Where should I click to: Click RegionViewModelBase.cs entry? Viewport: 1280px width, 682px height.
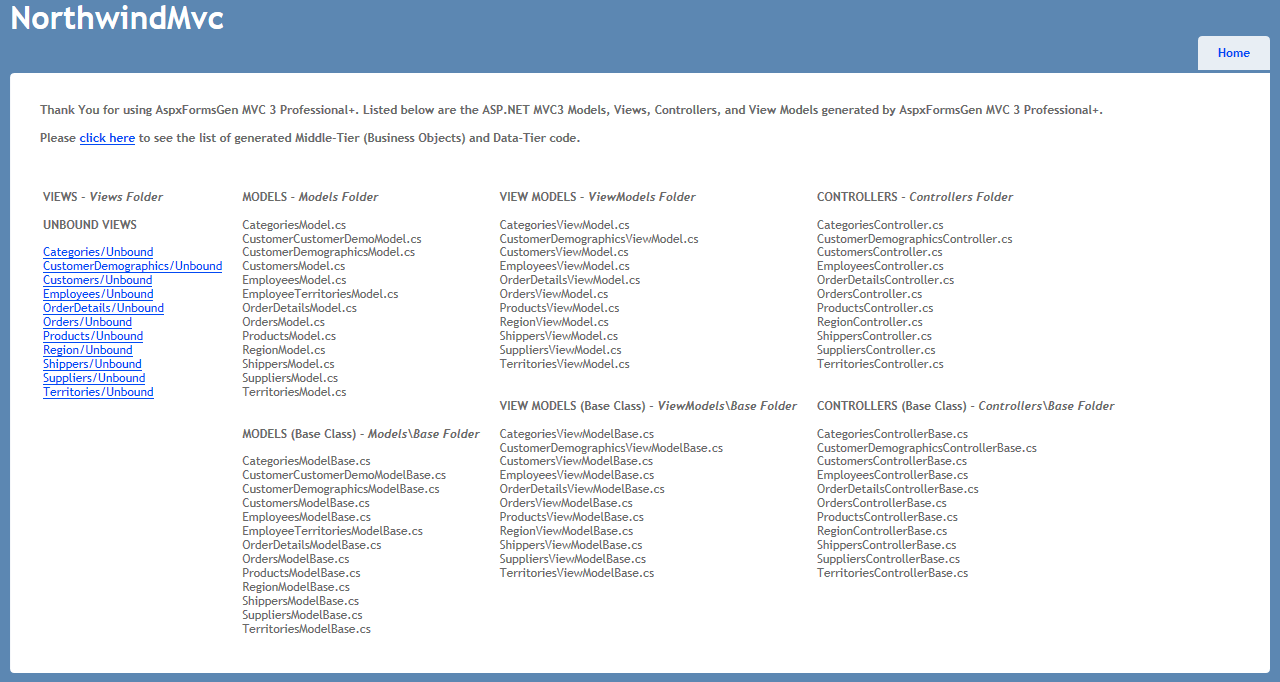tap(567, 531)
